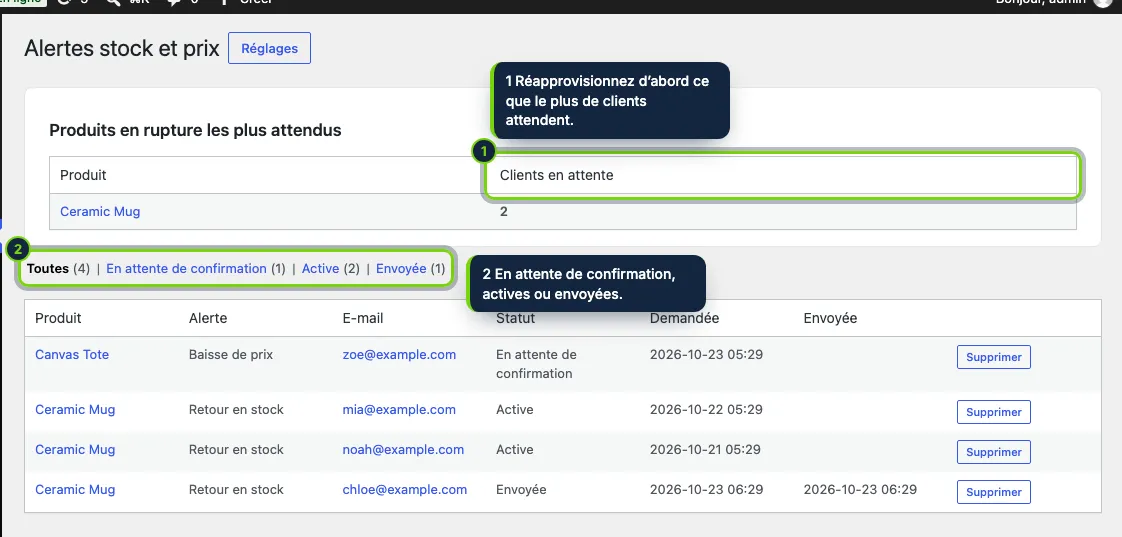Open Ceramic Mug in chloe@example.com row

75,490
